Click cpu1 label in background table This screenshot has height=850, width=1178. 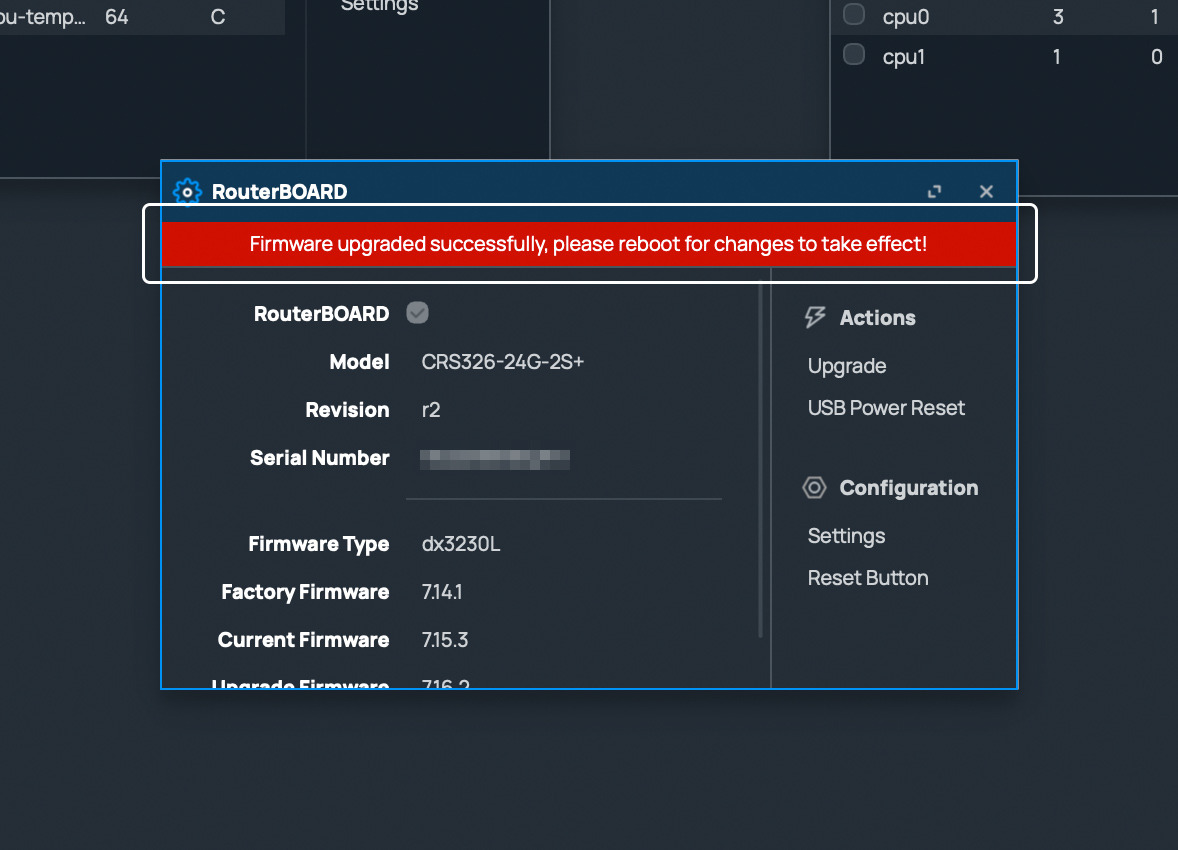coord(904,57)
